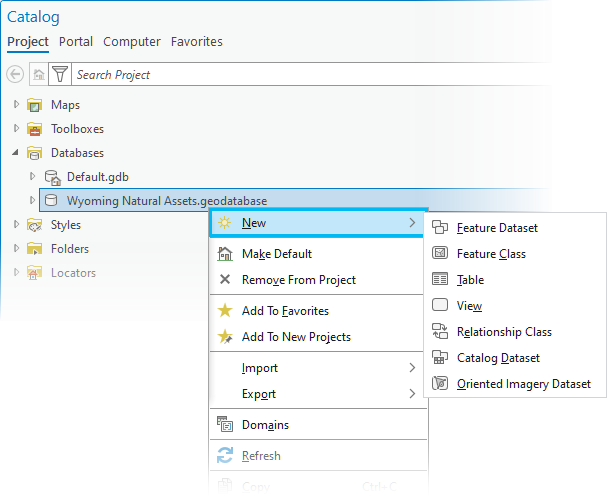The image size is (607, 500).
Task: Expand the Locators tree node
Action: pyautogui.click(x=16, y=273)
